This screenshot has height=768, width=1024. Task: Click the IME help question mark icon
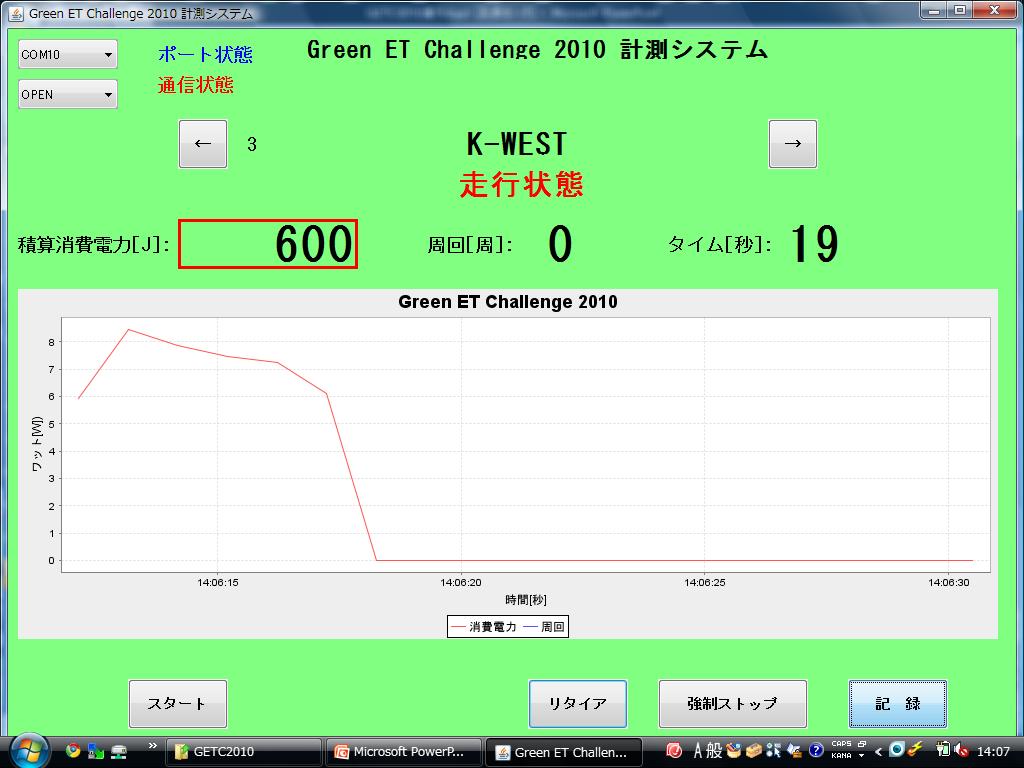816,750
